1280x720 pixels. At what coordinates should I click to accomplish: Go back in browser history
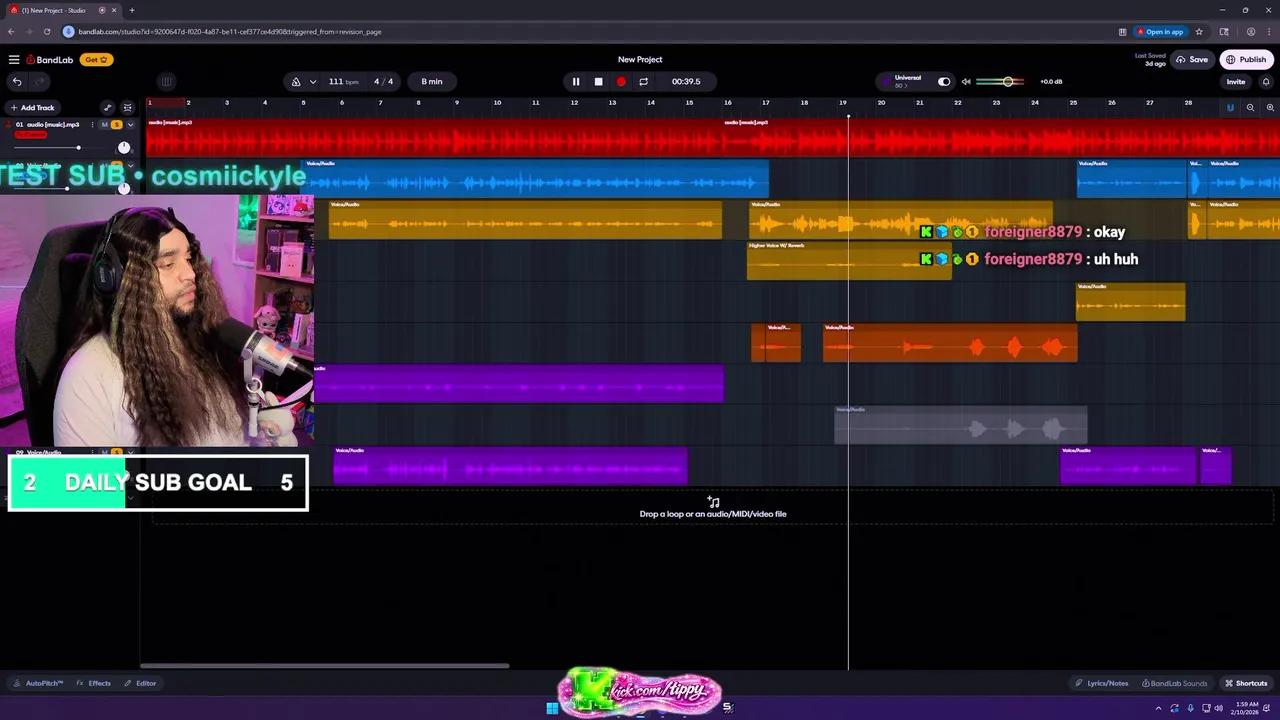click(x=13, y=32)
